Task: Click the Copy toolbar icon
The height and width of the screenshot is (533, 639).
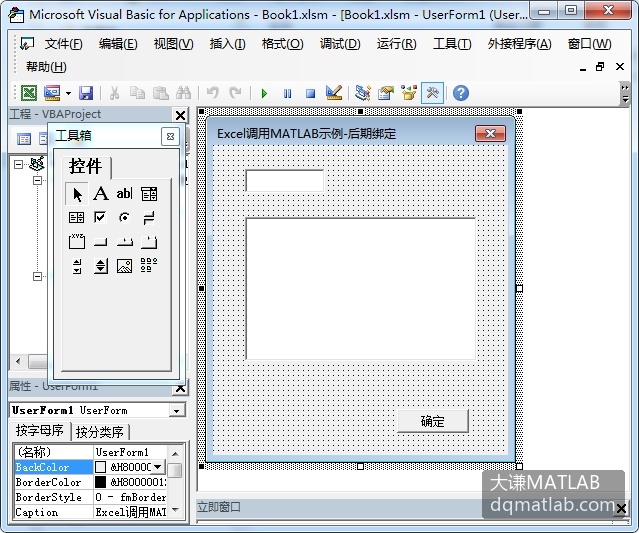Action: point(137,93)
